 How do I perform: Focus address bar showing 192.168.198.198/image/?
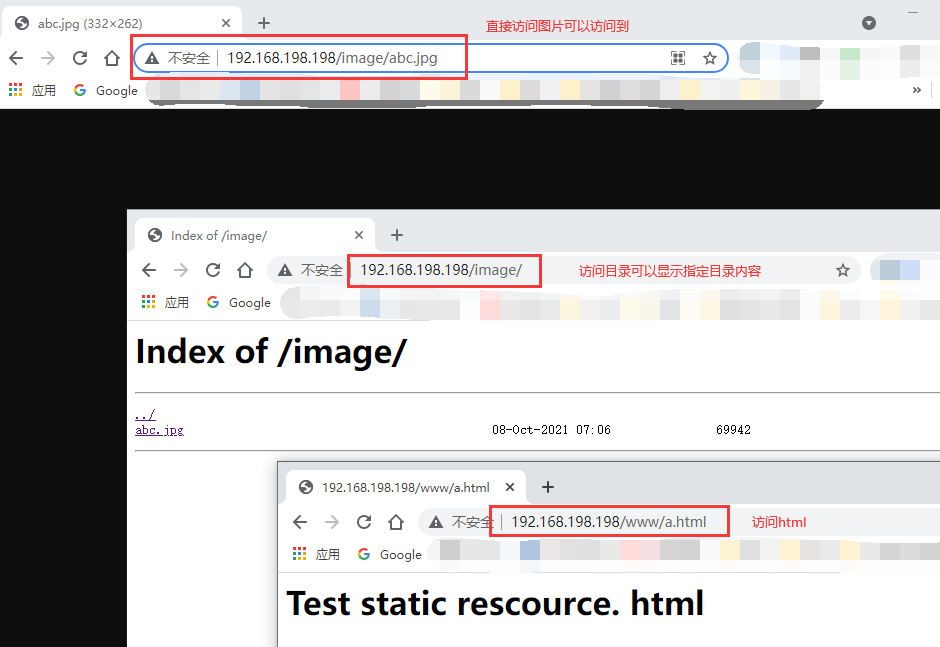click(564, 270)
